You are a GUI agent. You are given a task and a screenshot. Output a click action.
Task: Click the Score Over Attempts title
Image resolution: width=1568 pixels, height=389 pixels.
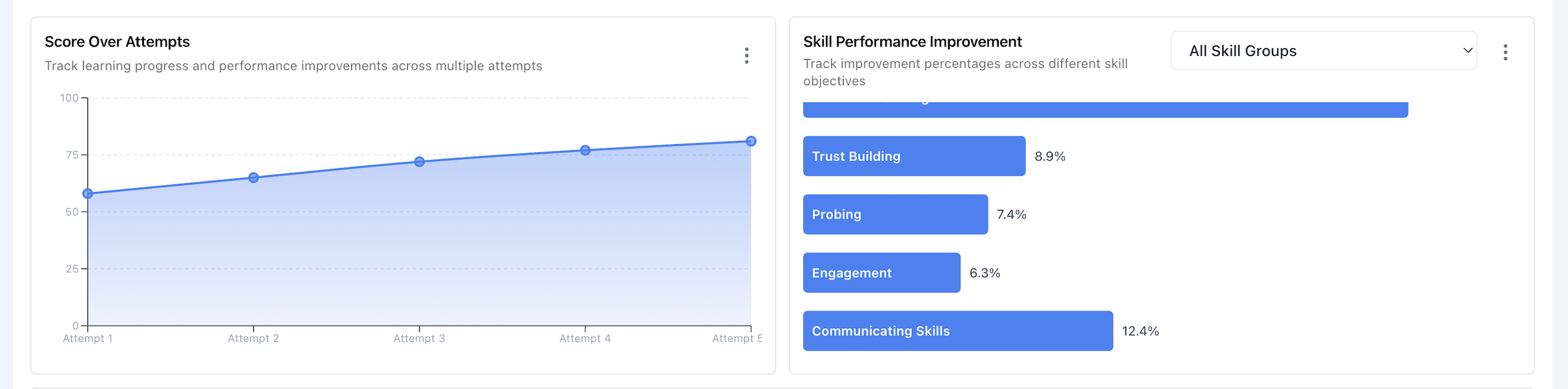[x=117, y=42]
